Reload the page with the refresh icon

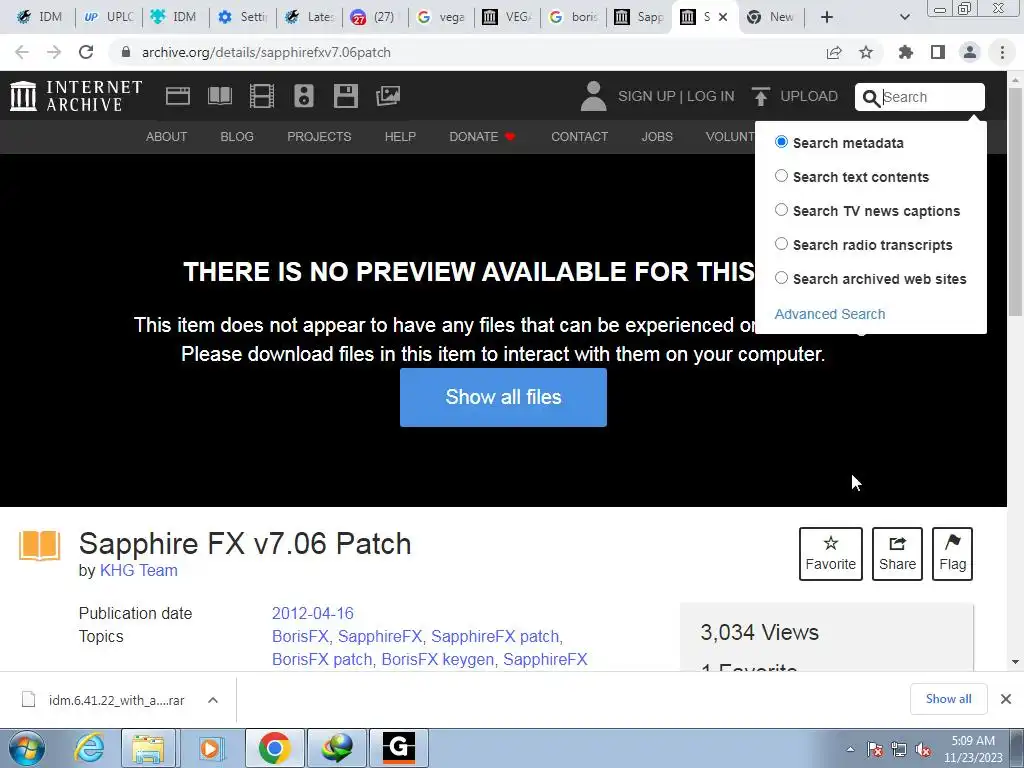(x=86, y=52)
